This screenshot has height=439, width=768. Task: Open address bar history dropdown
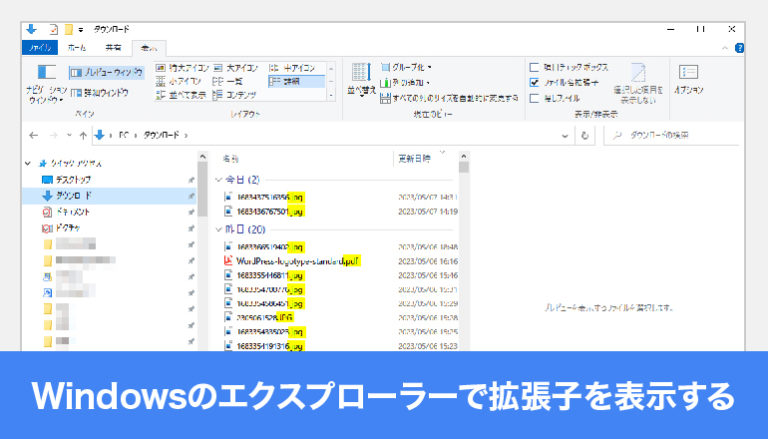565,136
